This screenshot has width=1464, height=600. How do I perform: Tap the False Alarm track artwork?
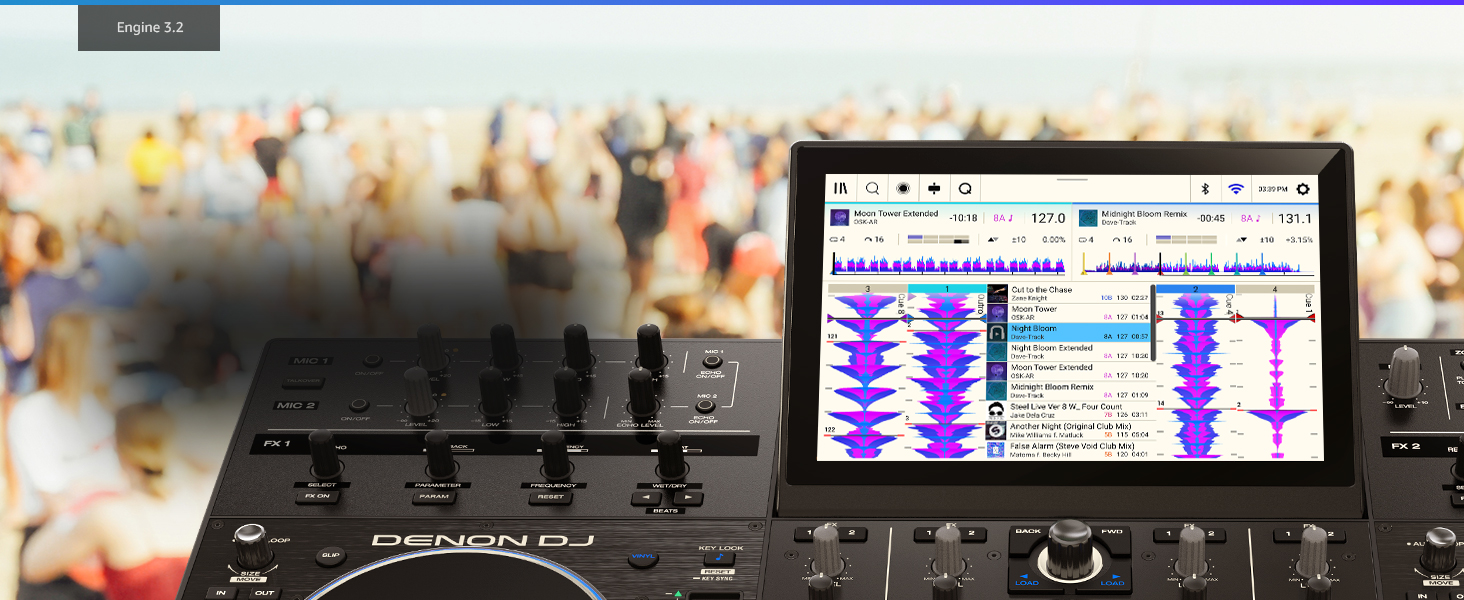[x=996, y=450]
